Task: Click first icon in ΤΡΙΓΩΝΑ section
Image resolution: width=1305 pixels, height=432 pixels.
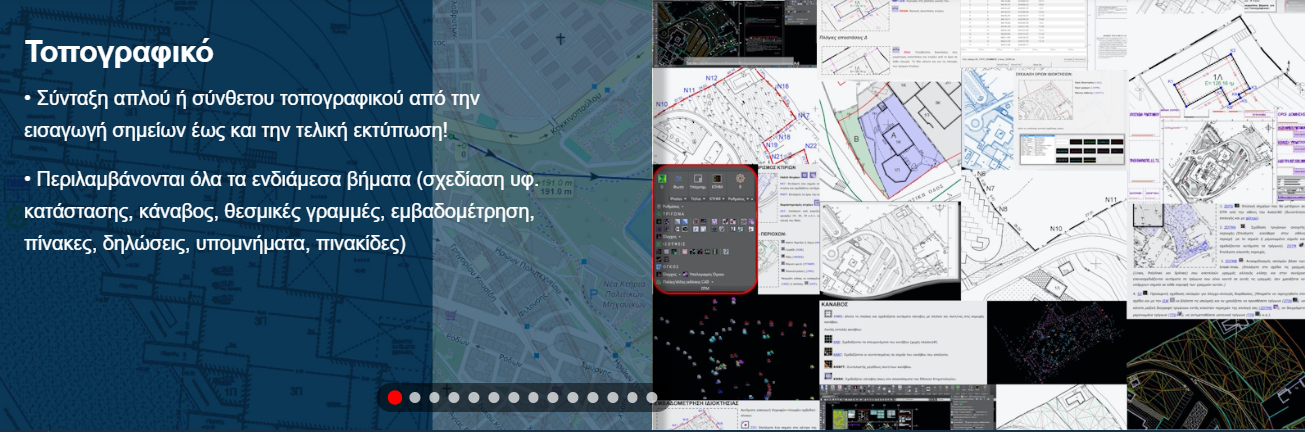Action: click(659, 221)
